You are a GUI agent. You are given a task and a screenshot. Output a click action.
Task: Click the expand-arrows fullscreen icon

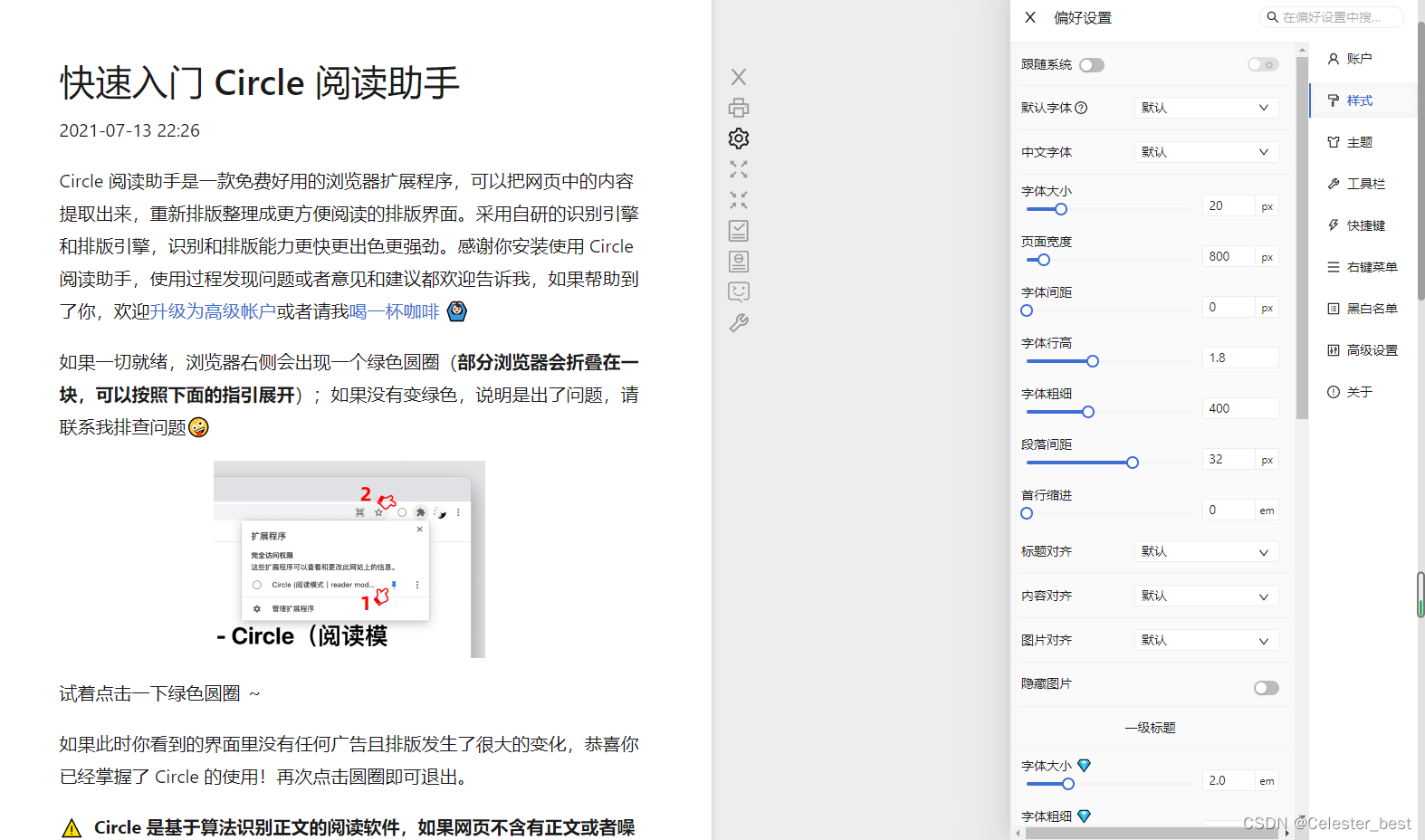739,169
